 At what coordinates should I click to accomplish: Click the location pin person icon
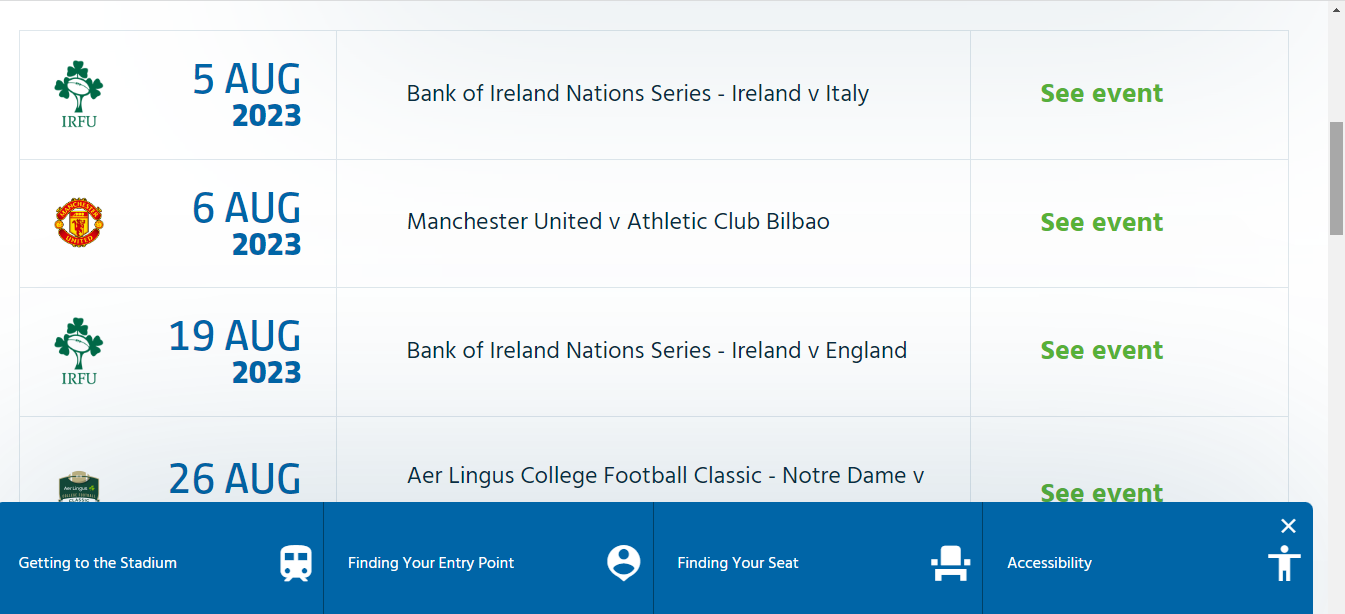pyautogui.click(x=624, y=562)
